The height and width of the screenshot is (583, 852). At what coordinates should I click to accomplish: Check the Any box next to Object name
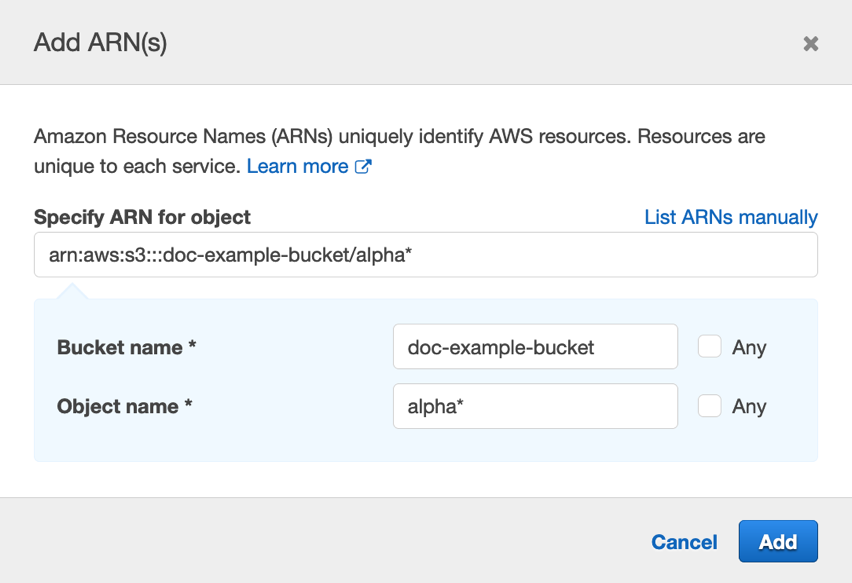(x=711, y=406)
